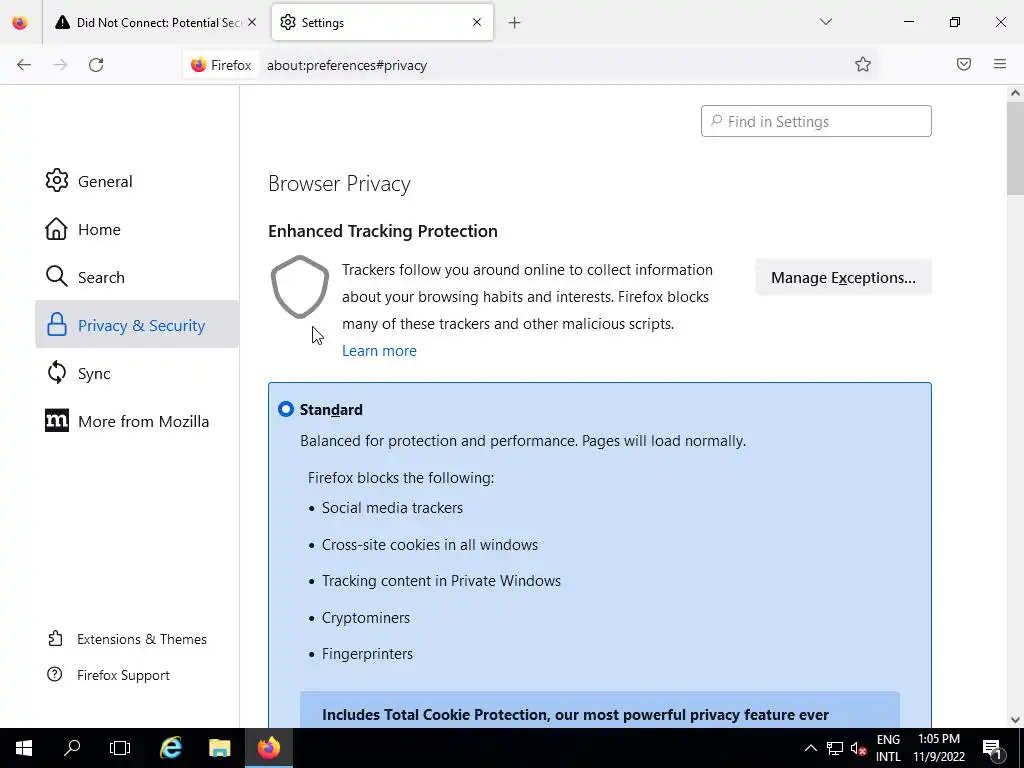1024x768 pixels.
Task: Reload the current page
Action: click(x=96, y=65)
